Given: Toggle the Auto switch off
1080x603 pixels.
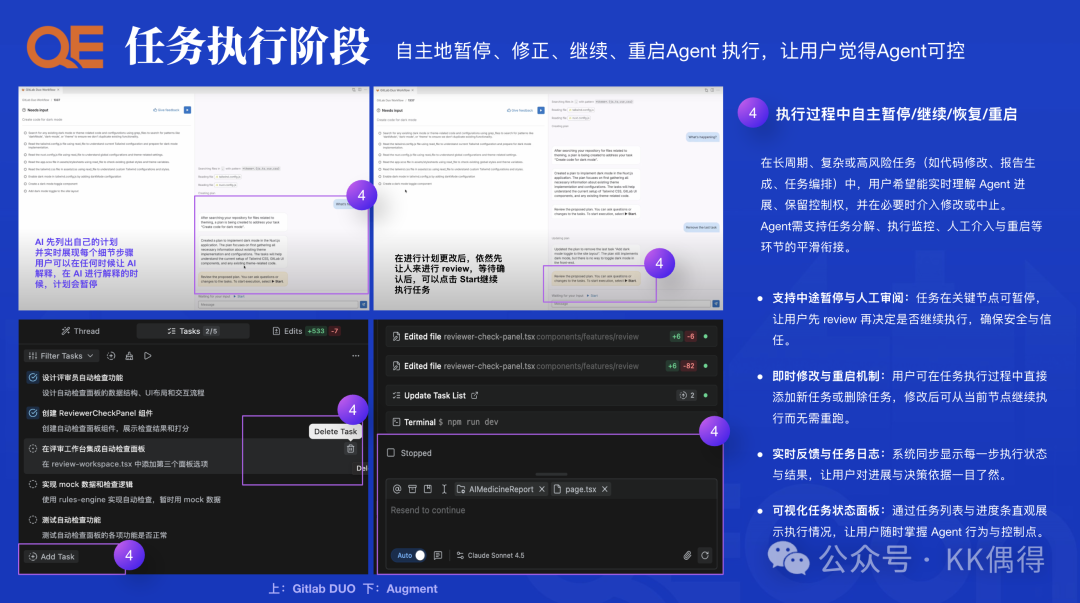Looking at the screenshot, I should pyautogui.click(x=418, y=555).
